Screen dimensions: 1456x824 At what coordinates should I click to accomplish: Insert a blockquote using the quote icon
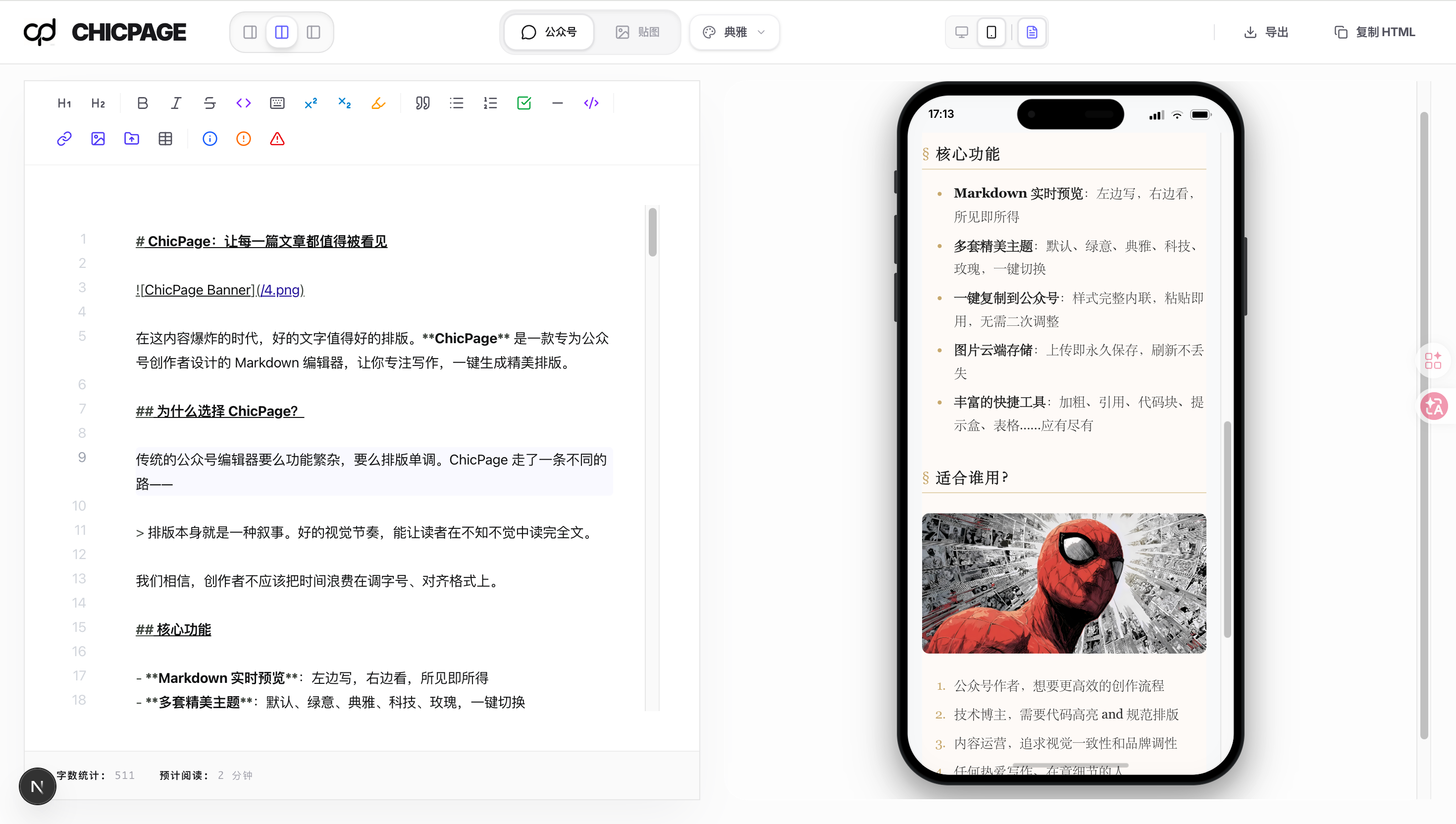tap(422, 103)
